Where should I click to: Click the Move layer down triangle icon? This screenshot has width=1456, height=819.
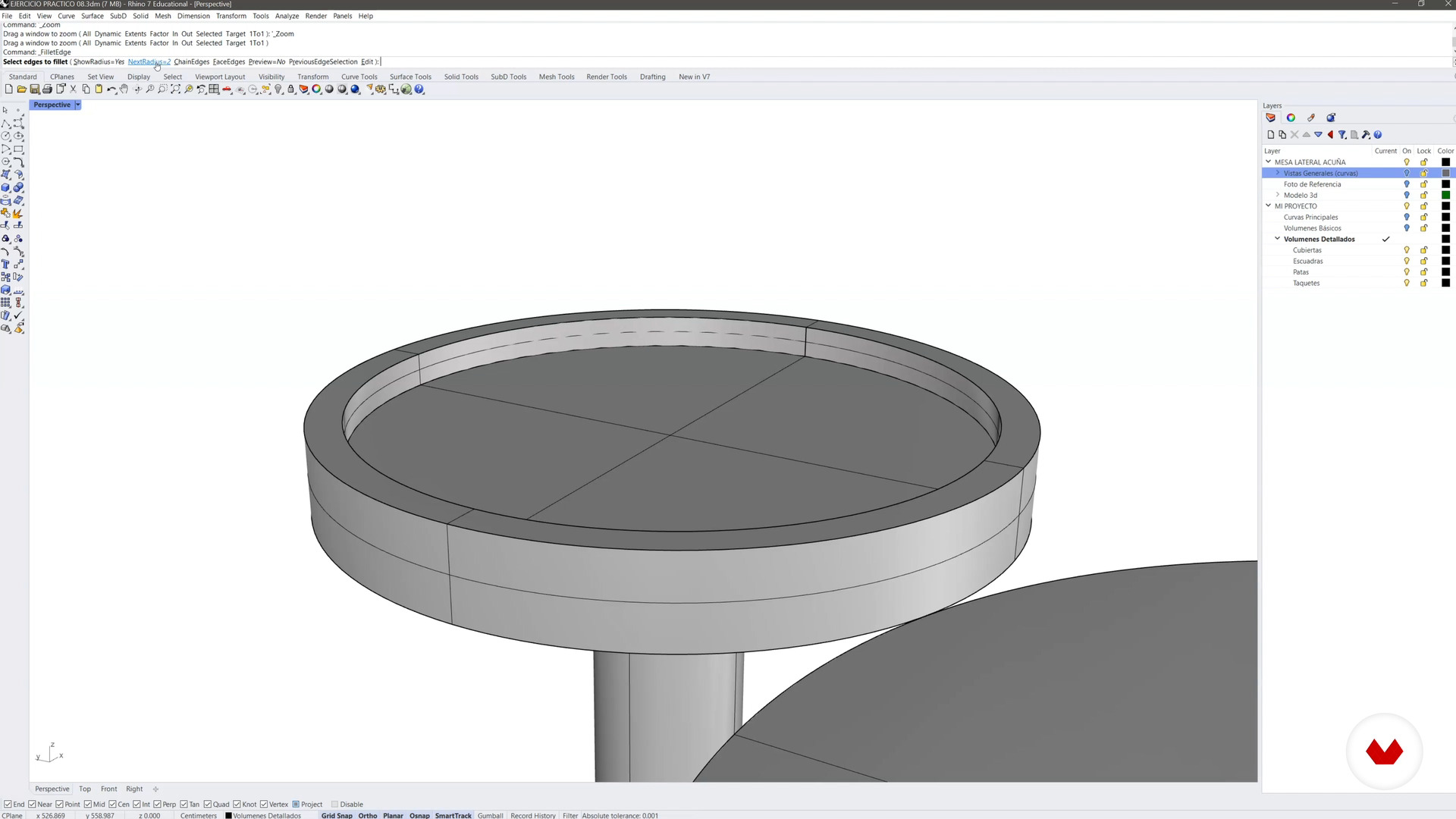click(1319, 135)
